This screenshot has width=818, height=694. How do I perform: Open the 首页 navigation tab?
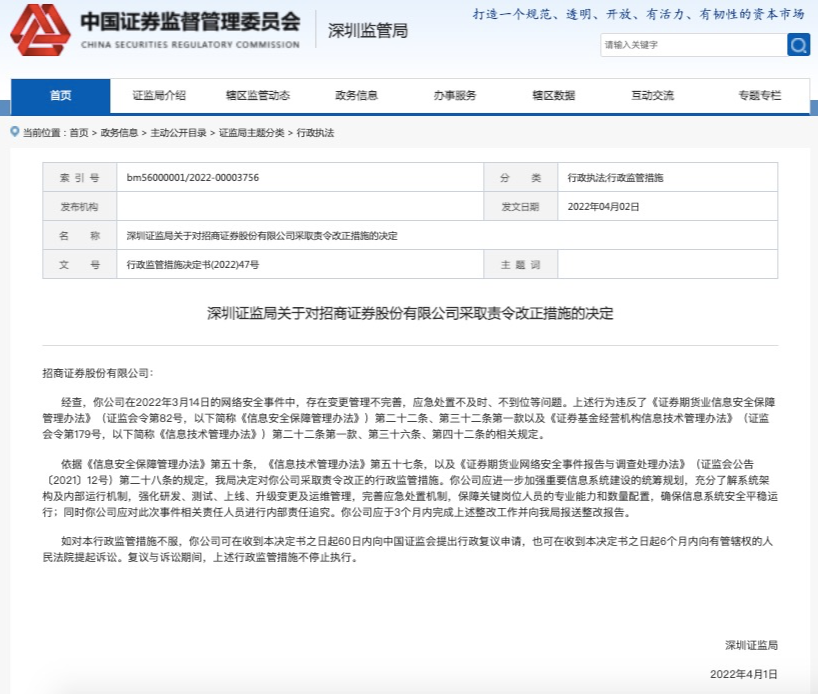coord(60,96)
